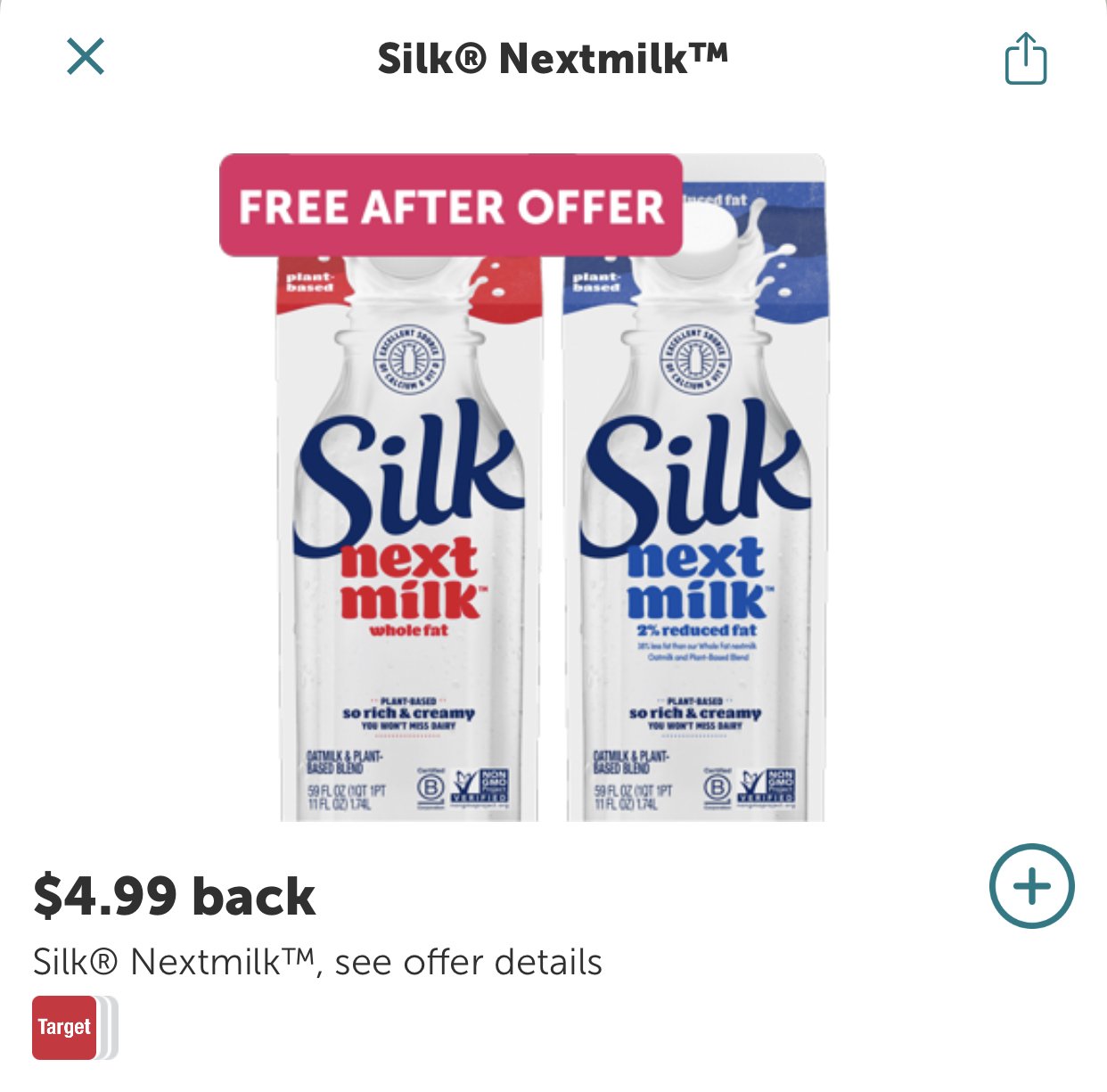
Task: Tap the Silk® Nextmilk™ page title
Action: point(553,59)
